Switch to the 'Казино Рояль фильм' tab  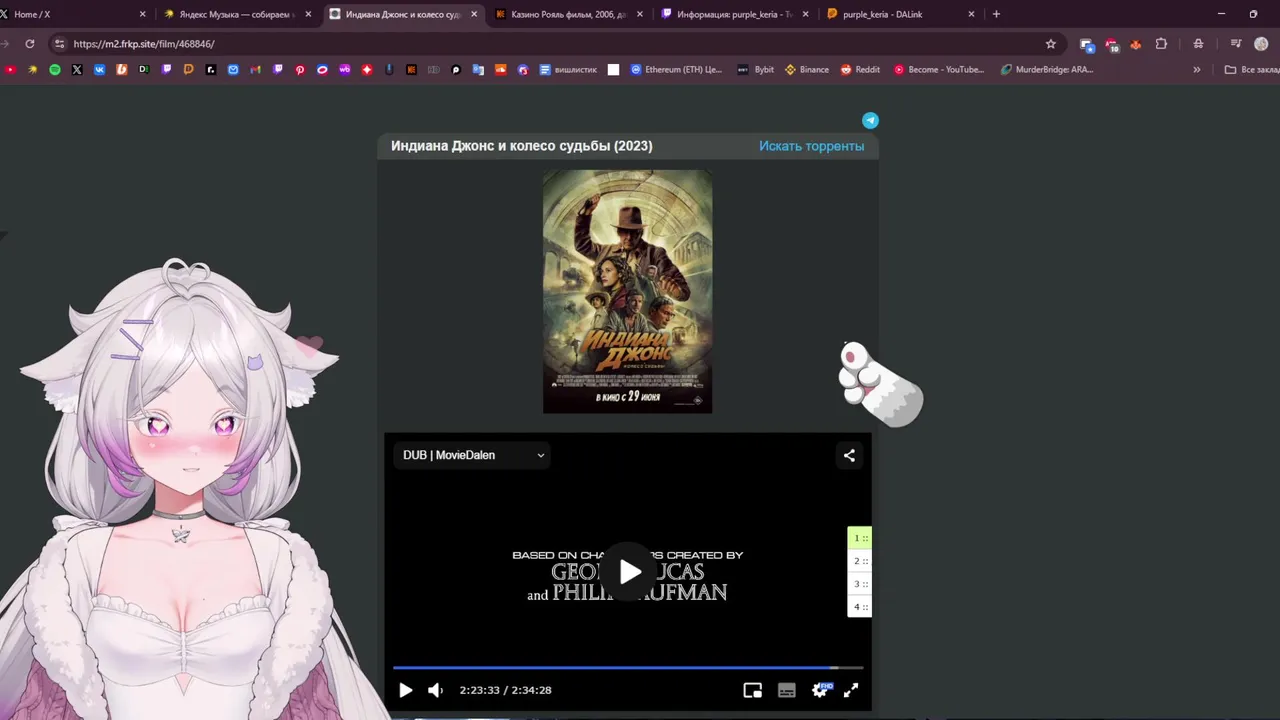coord(568,14)
